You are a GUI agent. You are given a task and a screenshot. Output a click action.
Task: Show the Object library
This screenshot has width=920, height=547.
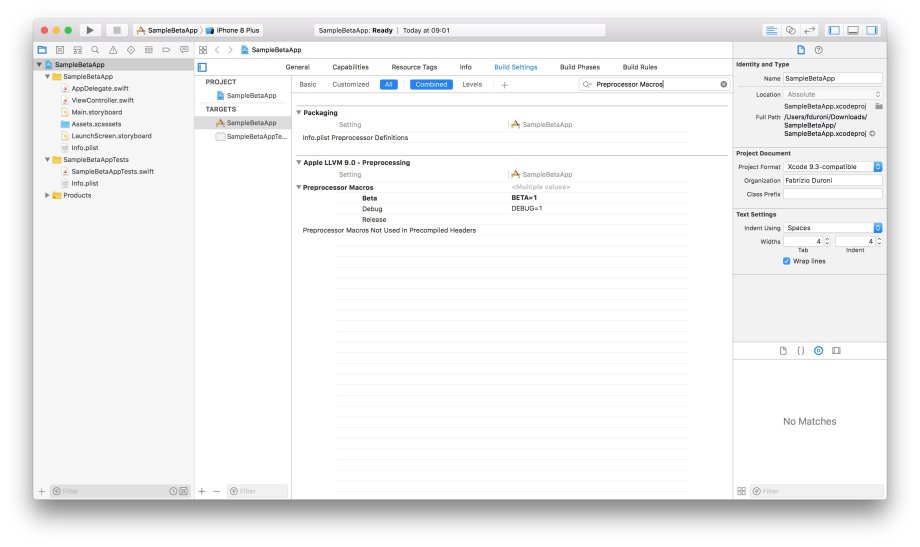818,350
